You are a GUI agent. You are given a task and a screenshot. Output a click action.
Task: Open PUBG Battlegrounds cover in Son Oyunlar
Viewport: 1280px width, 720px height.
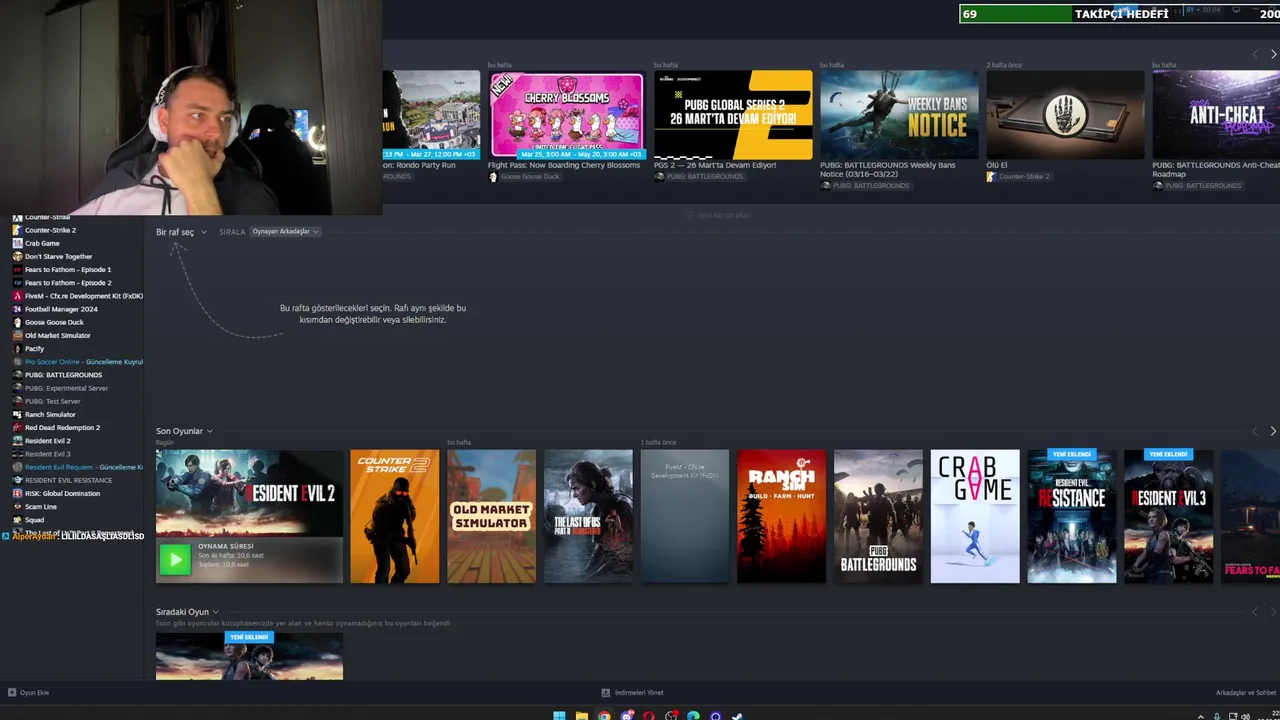(878, 516)
